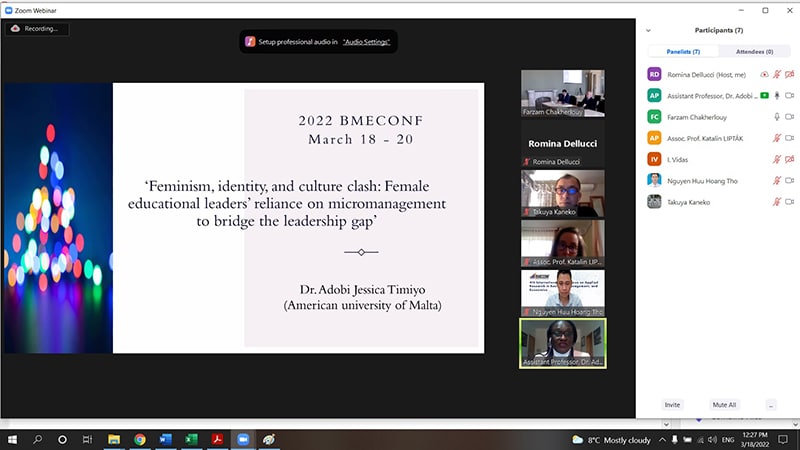This screenshot has height=450, width=800.
Task: Click Assoc. Prof. Katalin LIPTÁK's muted mic icon
Action: [x=777, y=138]
